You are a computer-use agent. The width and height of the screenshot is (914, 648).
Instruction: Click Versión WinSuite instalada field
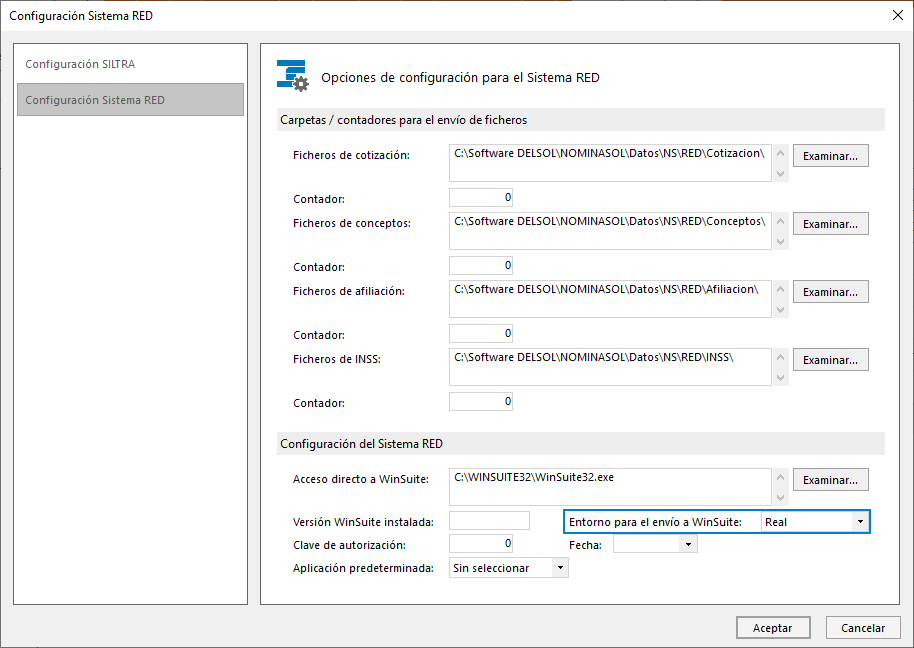(x=490, y=521)
